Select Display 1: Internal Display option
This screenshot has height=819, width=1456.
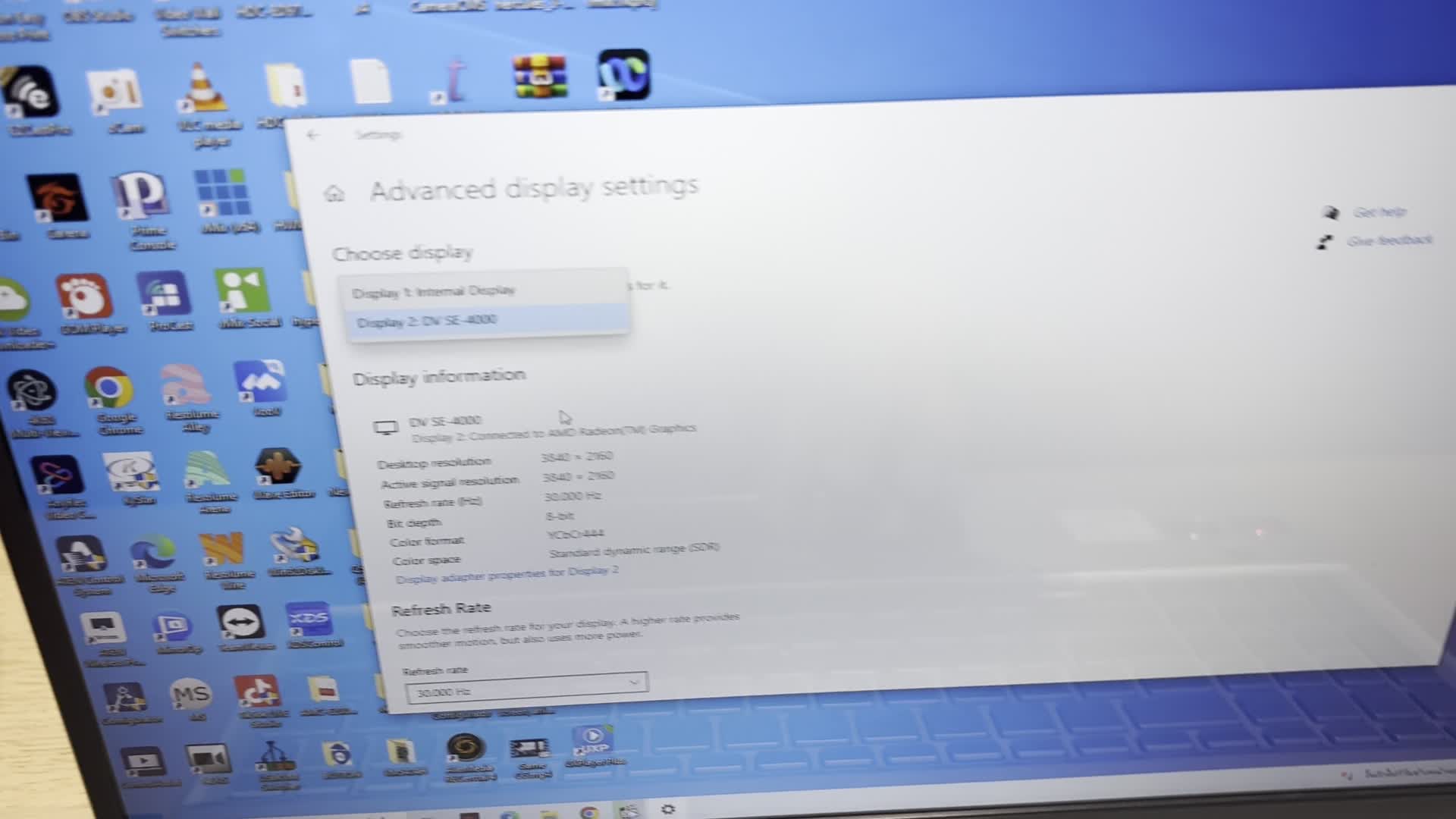click(x=485, y=290)
